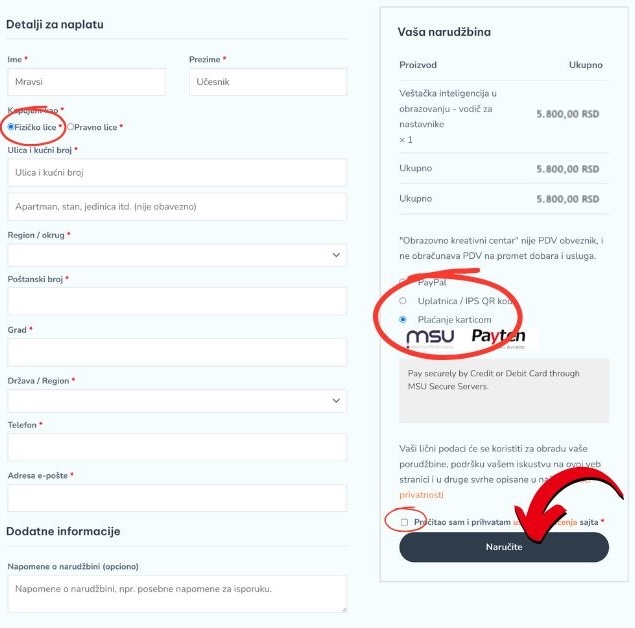This screenshot has height=628, width=635.
Task: Select Uplatnica / IPS QR payment method
Action: point(403,300)
